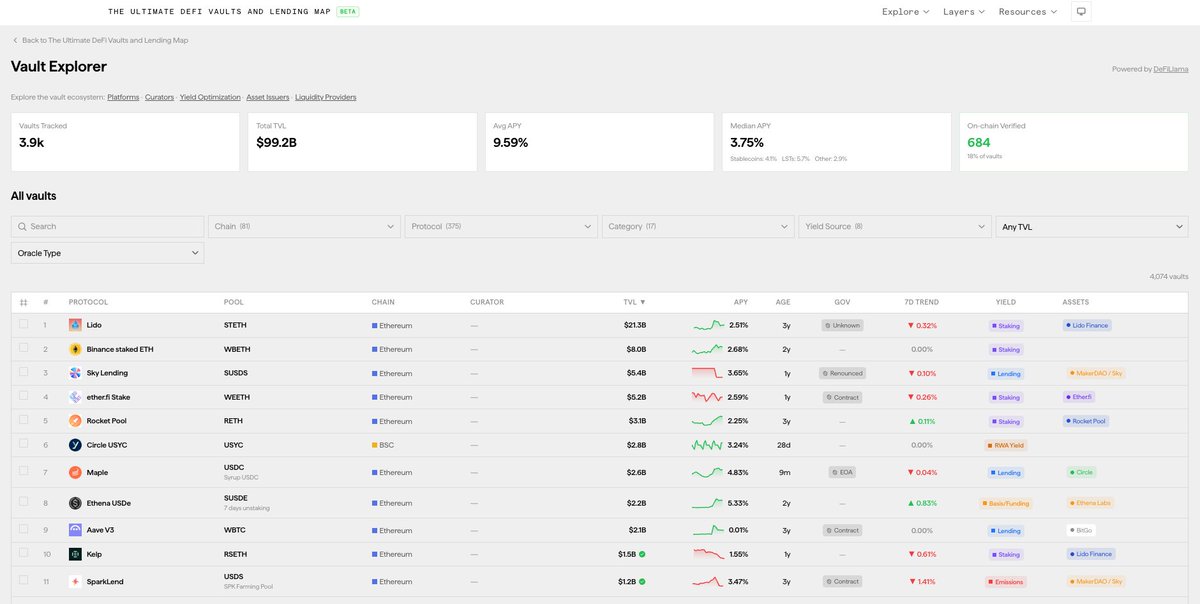Sort by the TVL column header
The image size is (1200, 604).
tap(634, 302)
